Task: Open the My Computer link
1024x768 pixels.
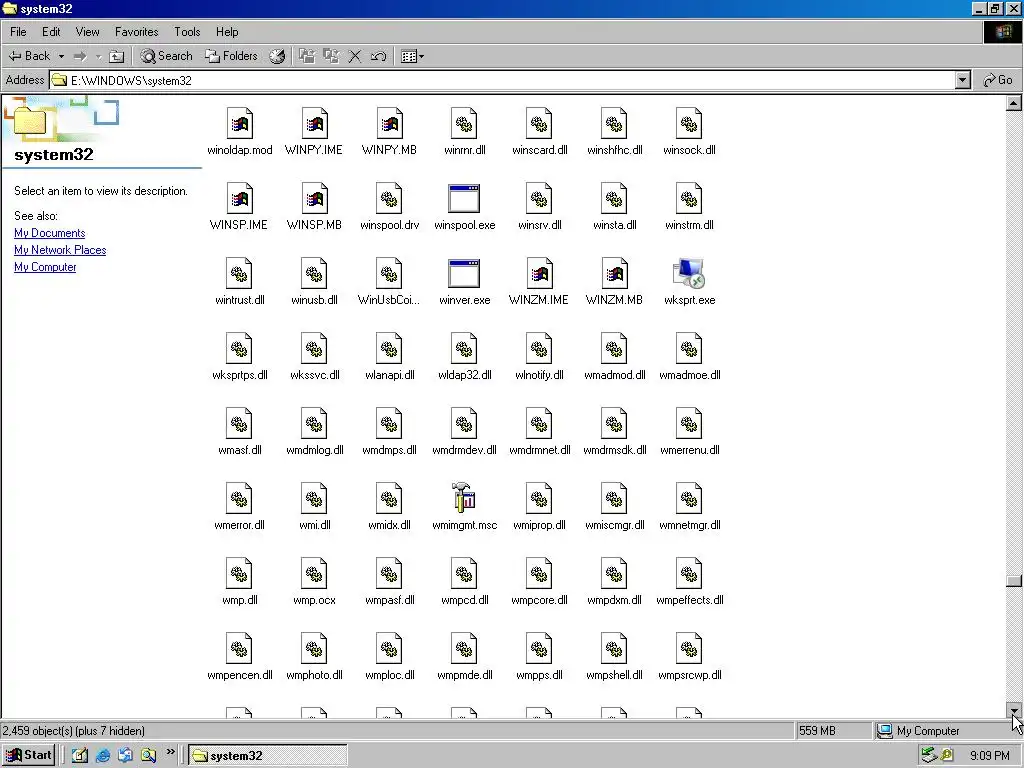Action: [45, 267]
